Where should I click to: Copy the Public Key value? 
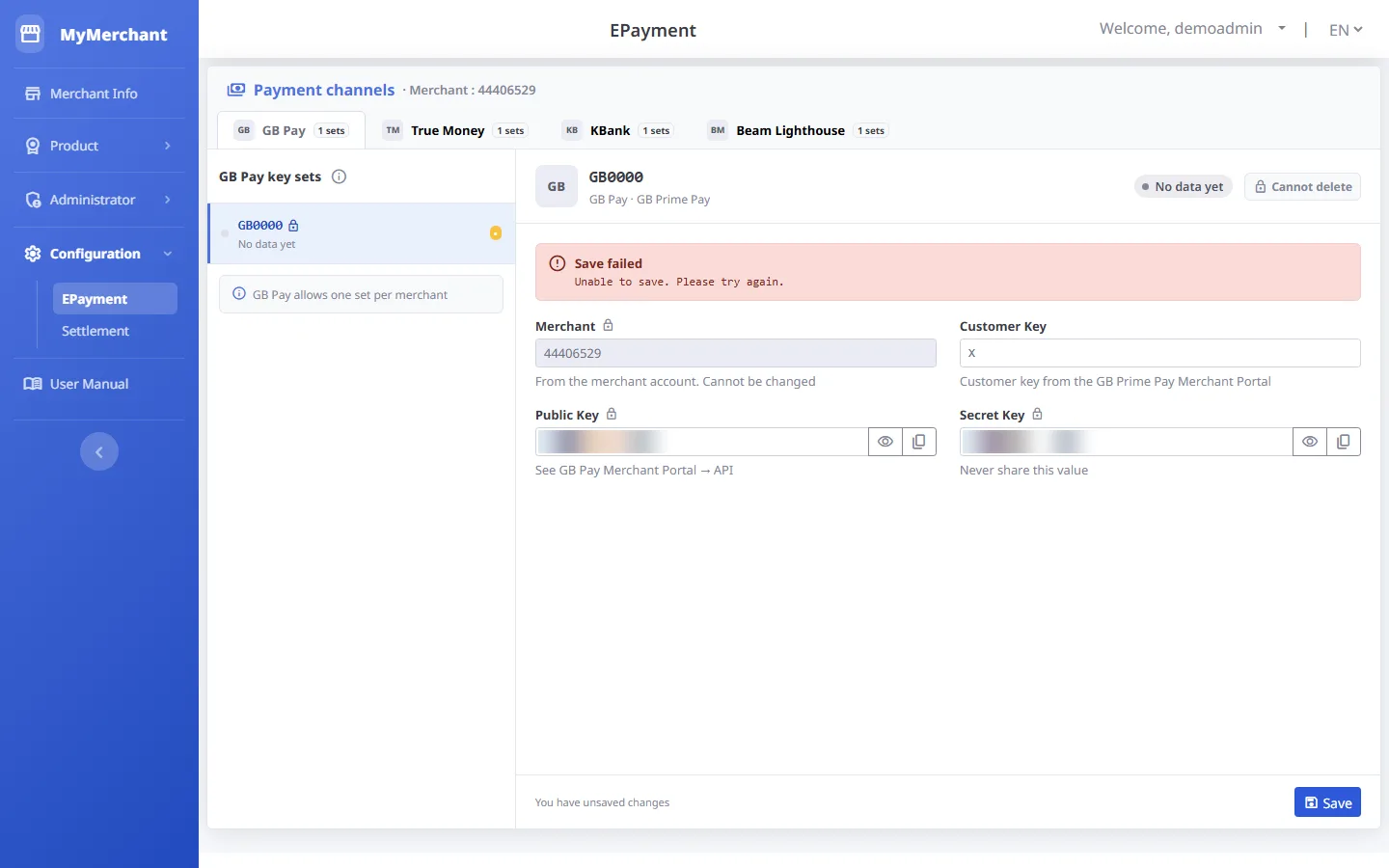coord(919,442)
